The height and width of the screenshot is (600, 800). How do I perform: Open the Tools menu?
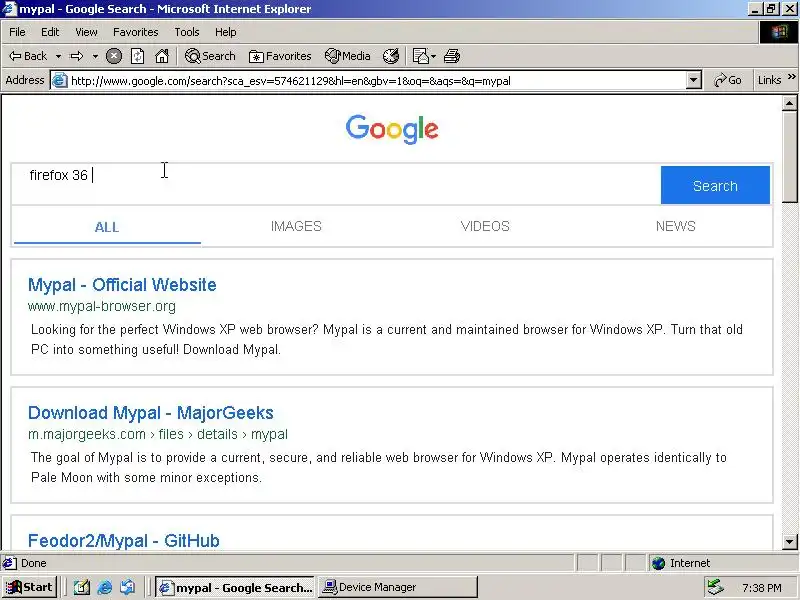[x=187, y=32]
